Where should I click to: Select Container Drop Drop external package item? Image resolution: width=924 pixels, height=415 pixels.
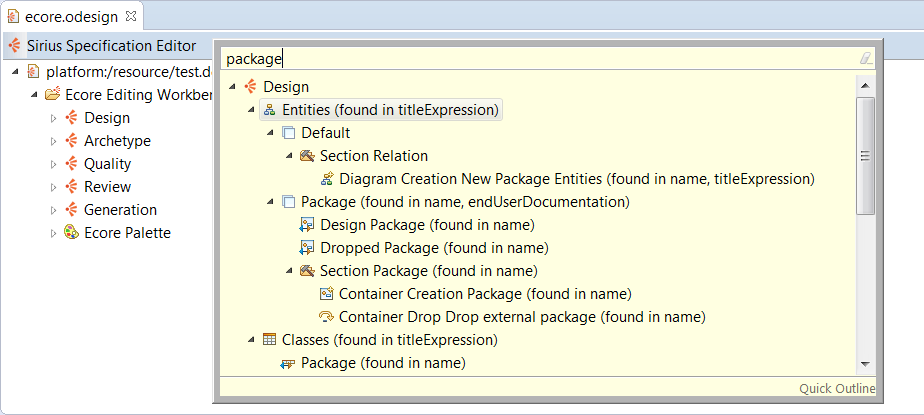point(522,317)
